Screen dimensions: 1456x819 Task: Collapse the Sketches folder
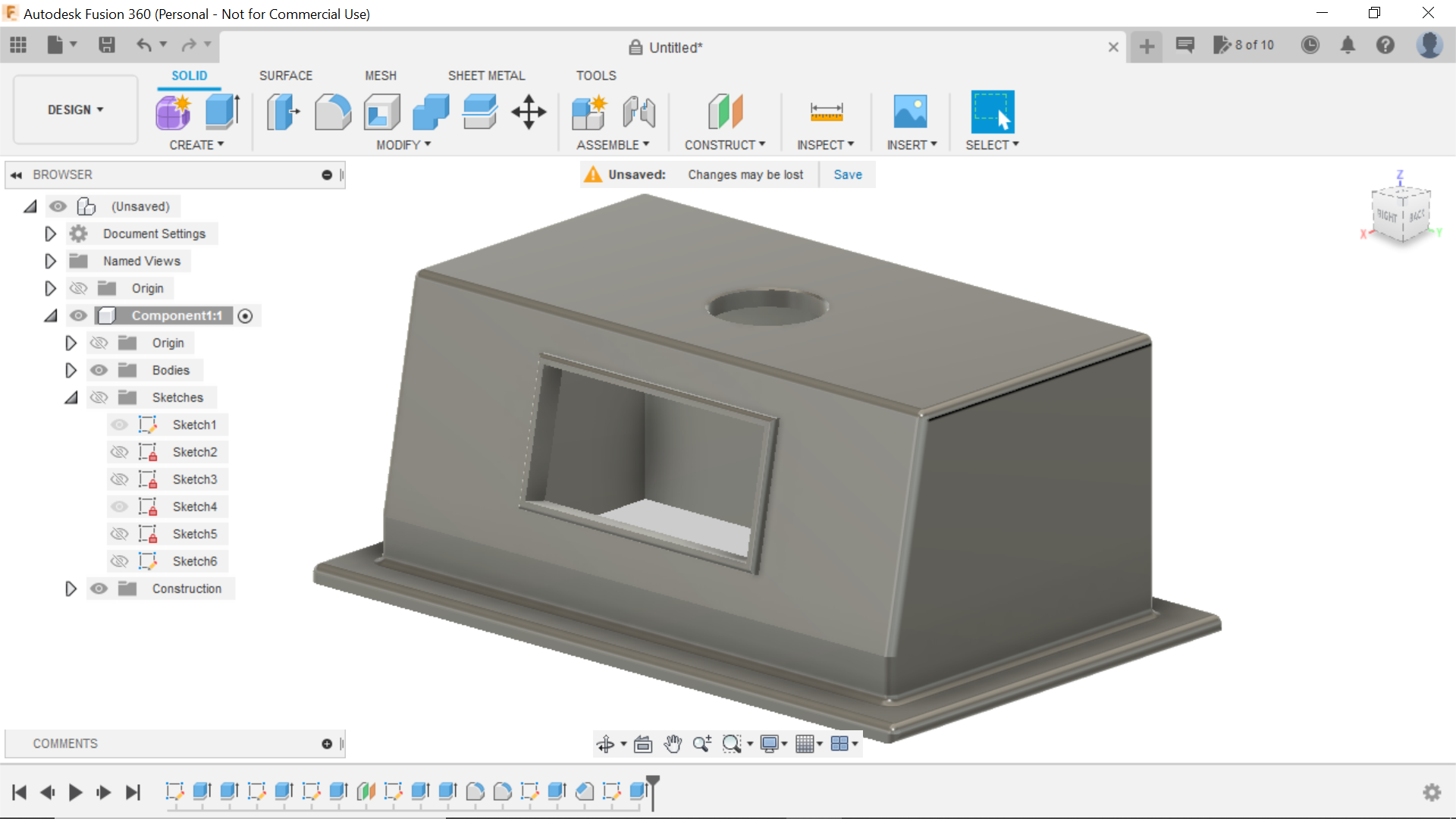(x=71, y=397)
